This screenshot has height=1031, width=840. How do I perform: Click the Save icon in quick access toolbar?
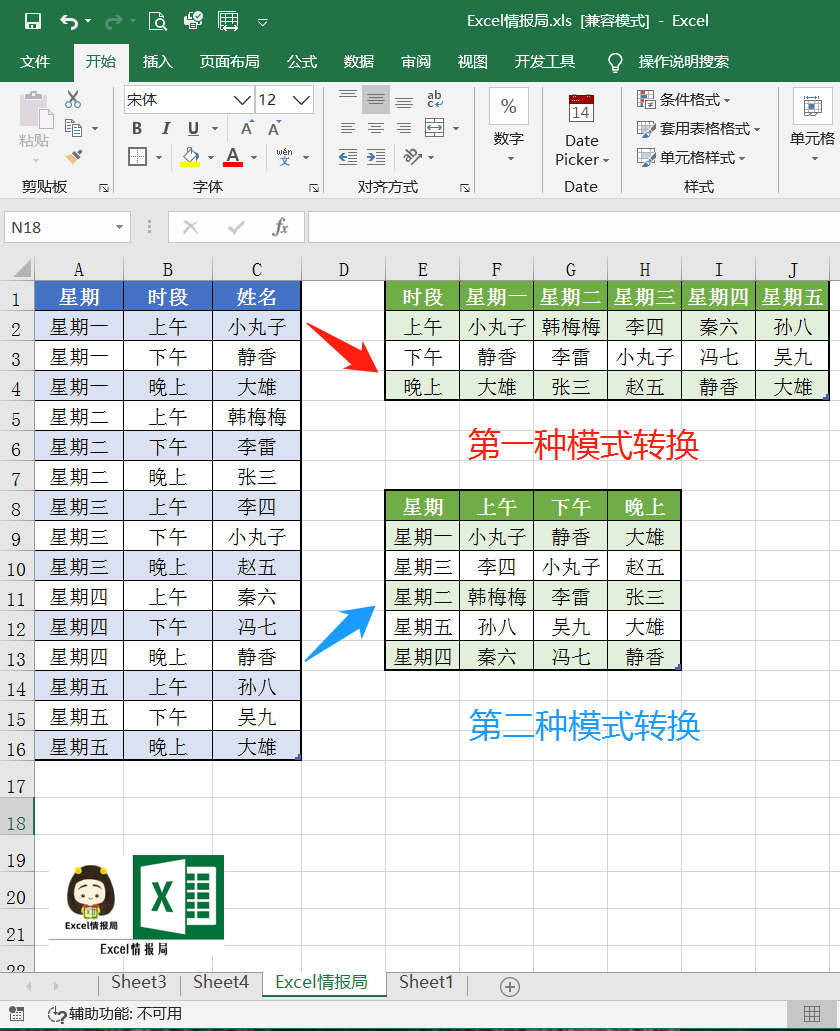click(32, 21)
